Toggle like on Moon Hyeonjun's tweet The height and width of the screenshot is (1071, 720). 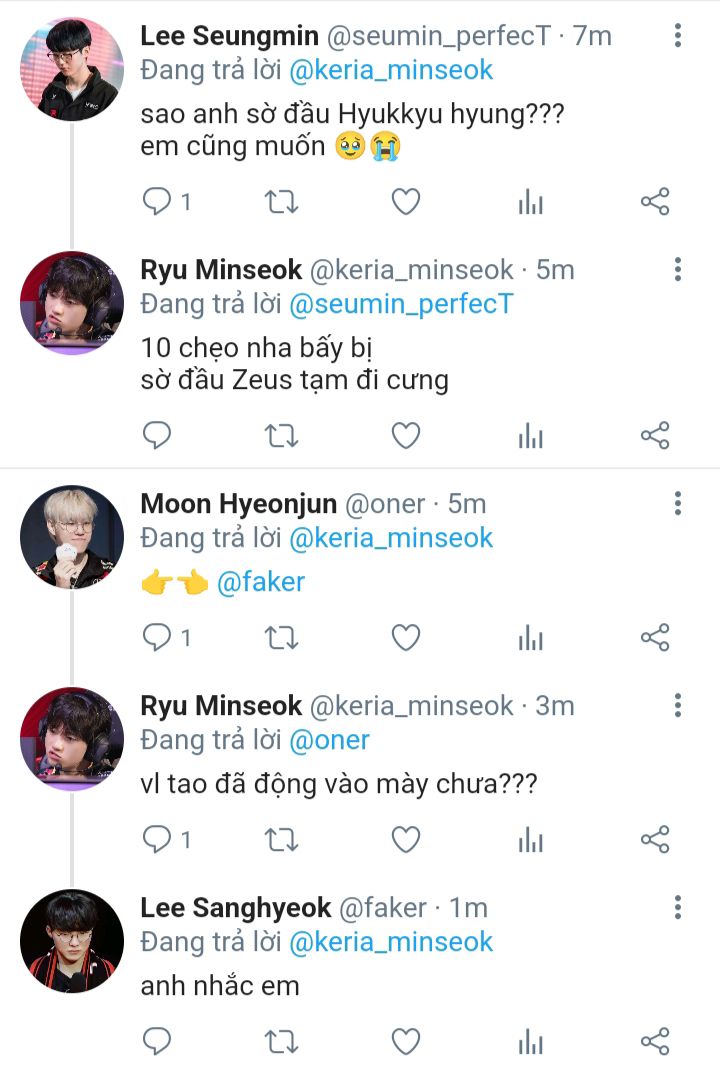tap(405, 637)
